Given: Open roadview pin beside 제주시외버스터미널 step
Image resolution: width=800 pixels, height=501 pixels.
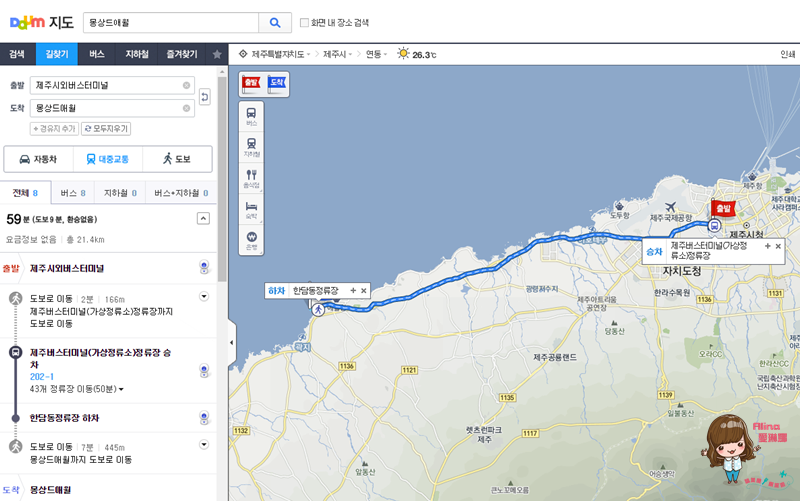Looking at the screenshot, I should 204,267.
